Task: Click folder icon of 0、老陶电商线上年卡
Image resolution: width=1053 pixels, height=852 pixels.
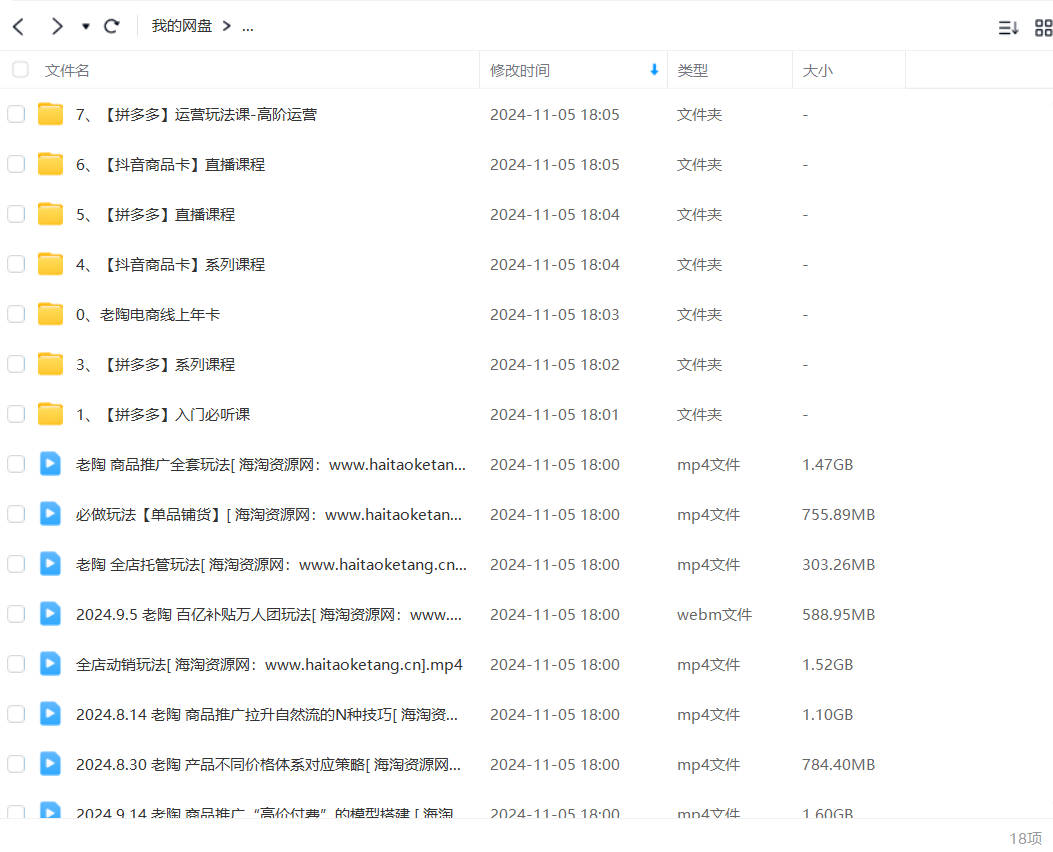Action: coord(50,314)
